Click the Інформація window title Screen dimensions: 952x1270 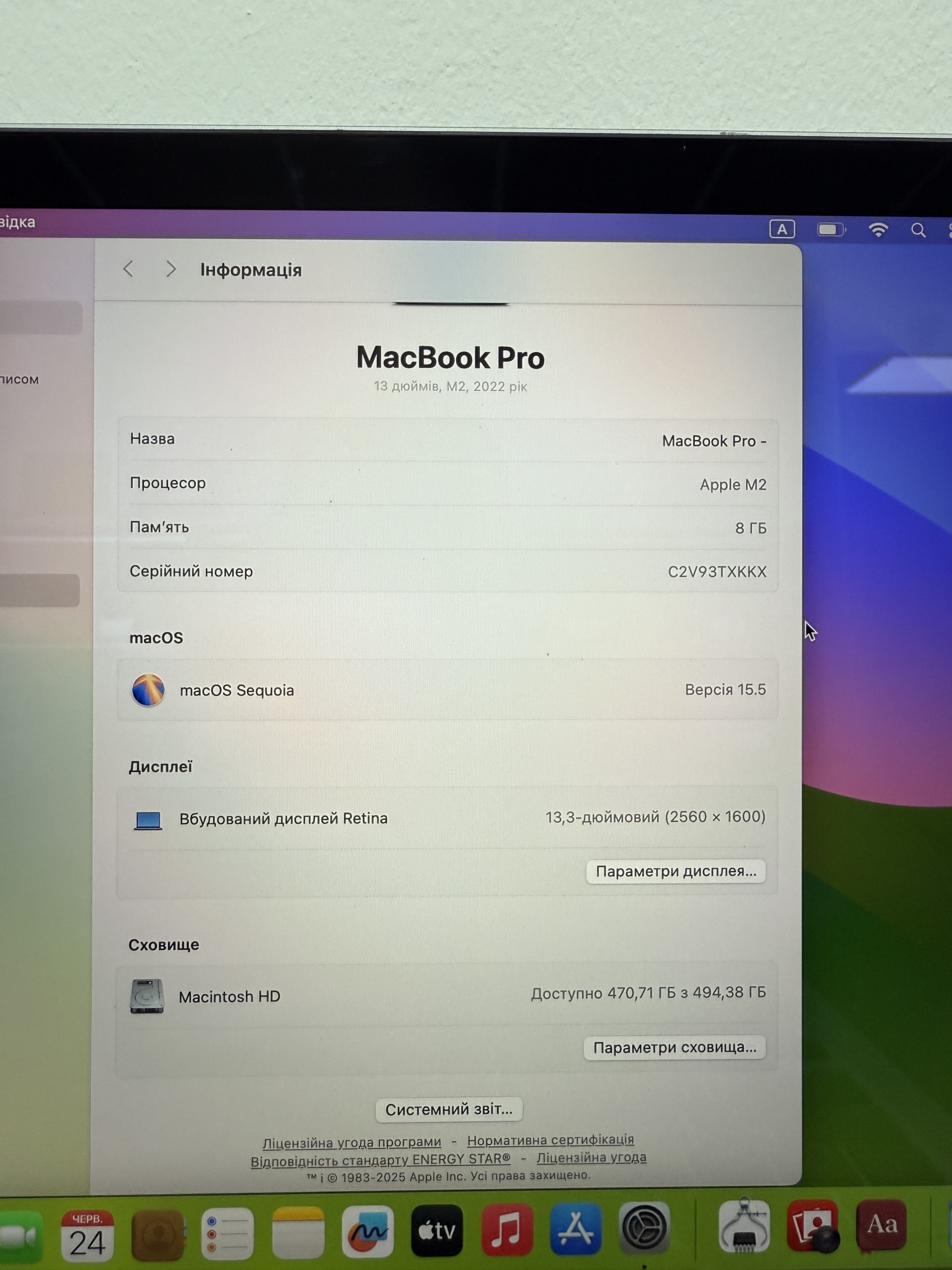(251, 270)
